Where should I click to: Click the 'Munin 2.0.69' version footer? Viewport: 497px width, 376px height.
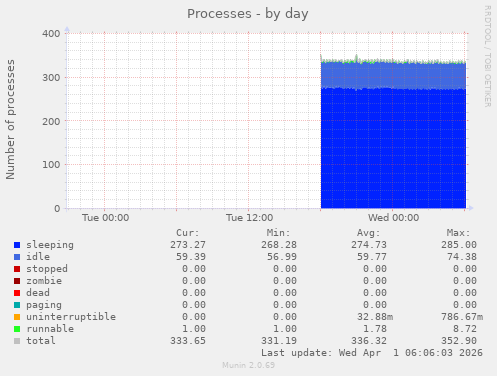coord(249,365)
